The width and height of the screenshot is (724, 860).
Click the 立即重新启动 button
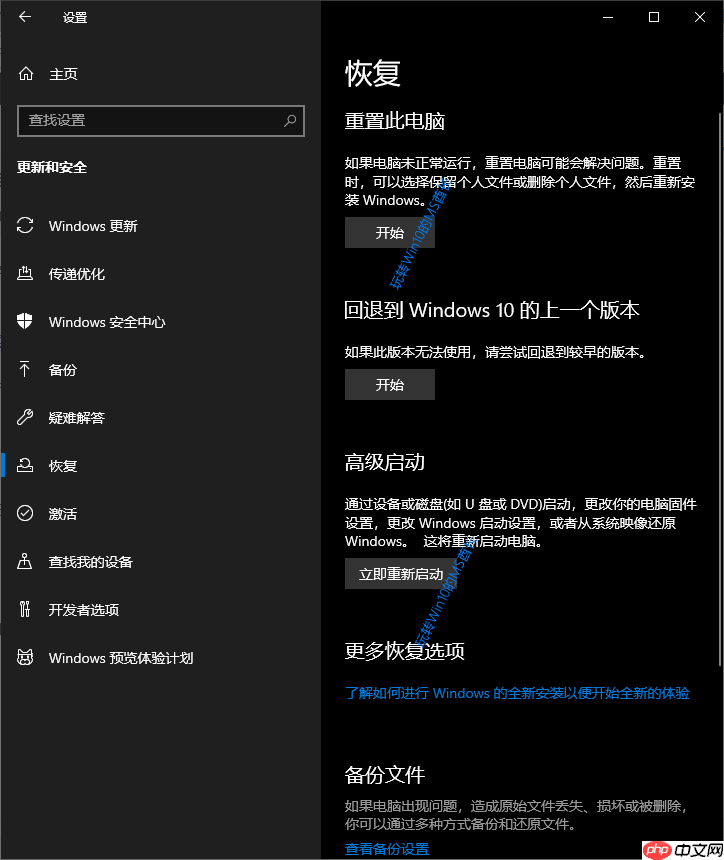[x=401, y=574]
